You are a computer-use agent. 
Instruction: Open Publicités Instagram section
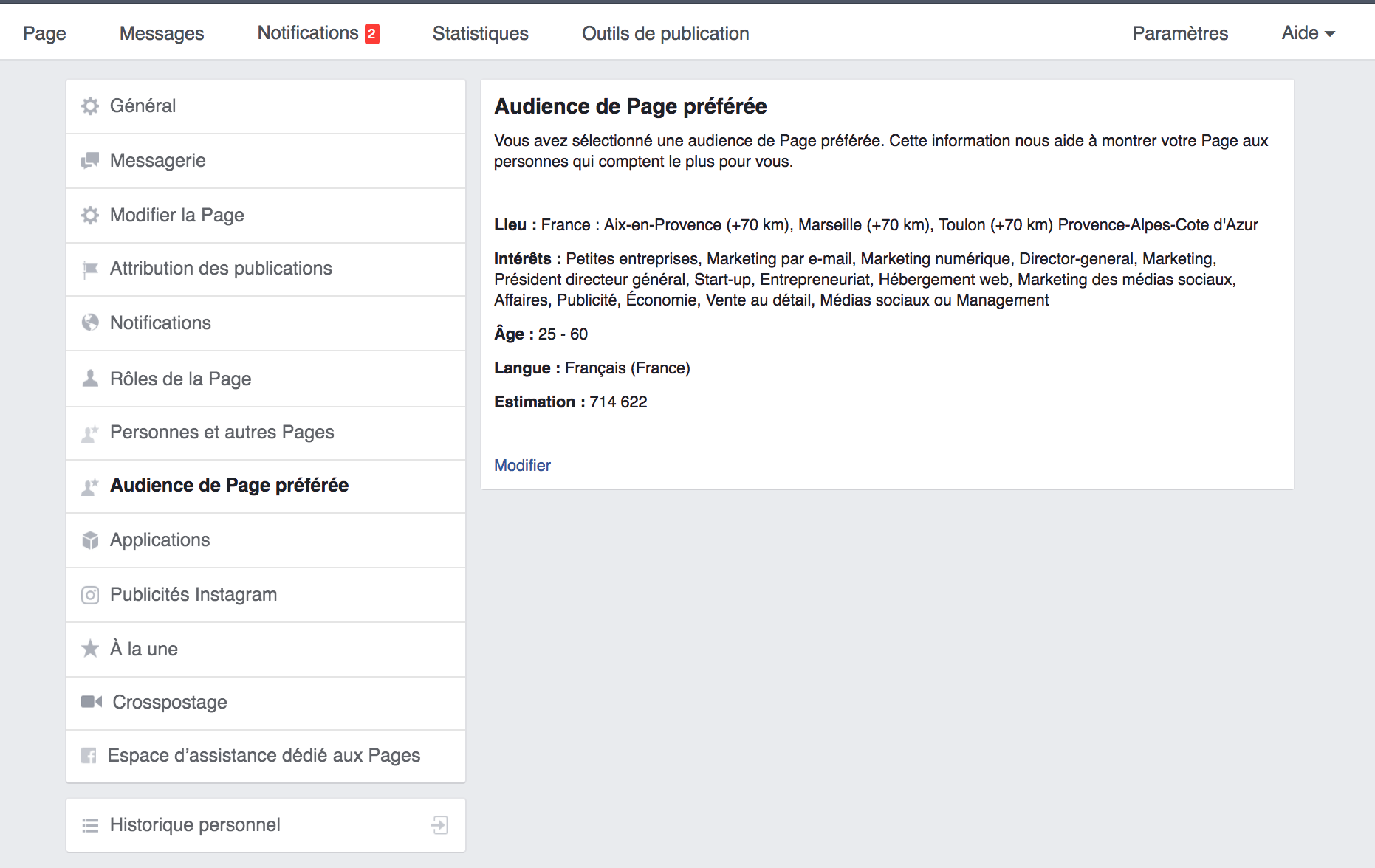(266, 595)
